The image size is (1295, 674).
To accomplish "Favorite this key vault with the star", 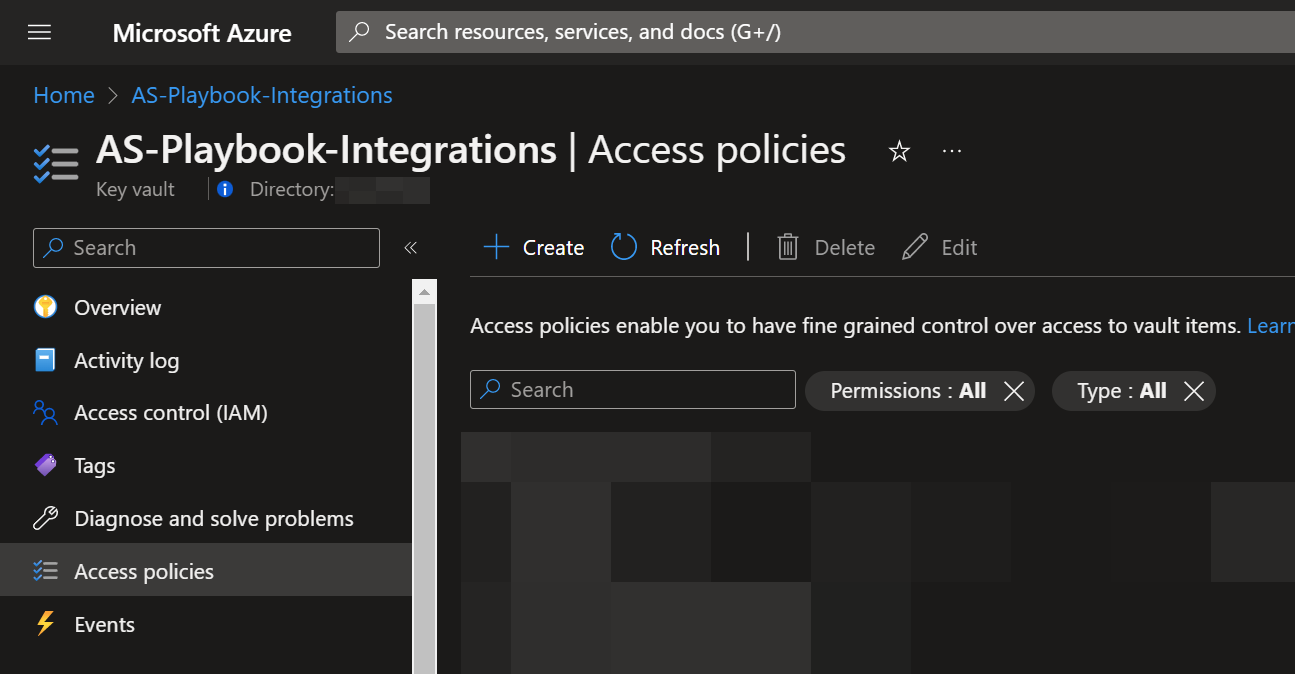I will [899, 152].
